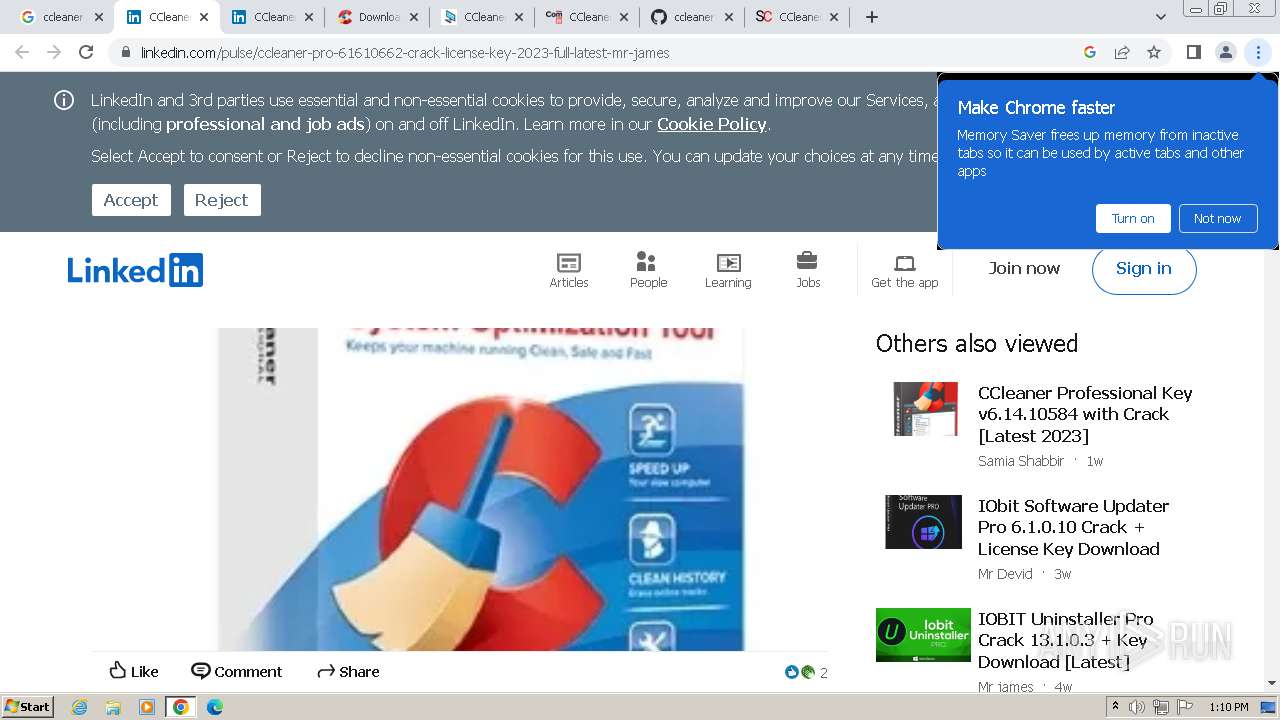1280x720 pixels.
Task: Open media player from taskbar
Action: 147,707
